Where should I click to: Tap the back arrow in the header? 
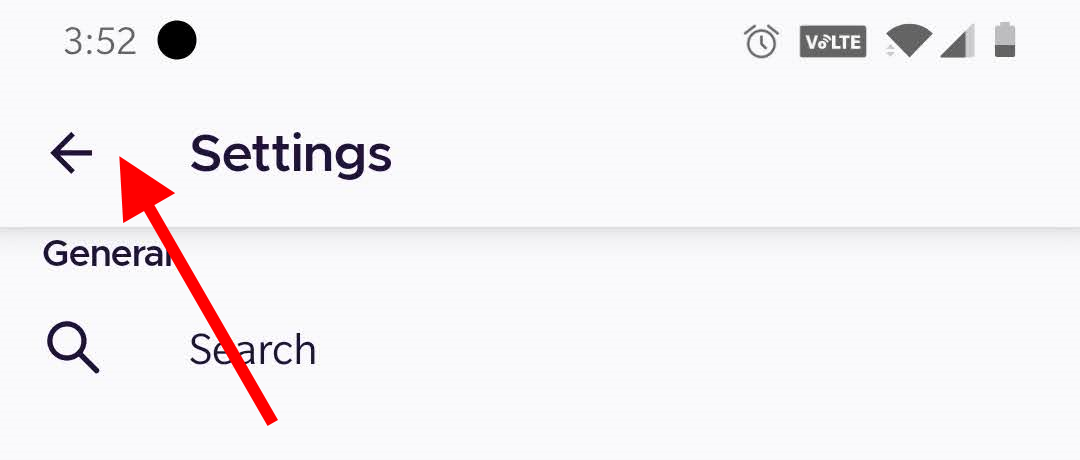[x=71, y=154]
